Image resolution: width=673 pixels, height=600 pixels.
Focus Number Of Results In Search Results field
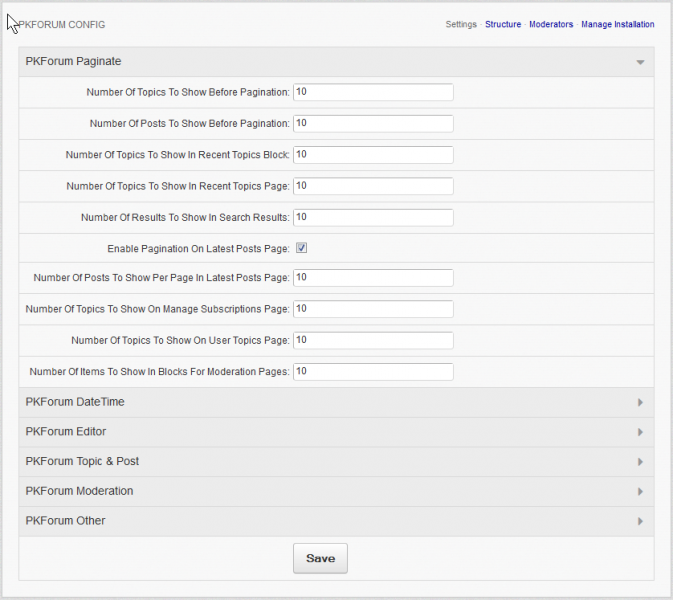(x=373, y=218)
